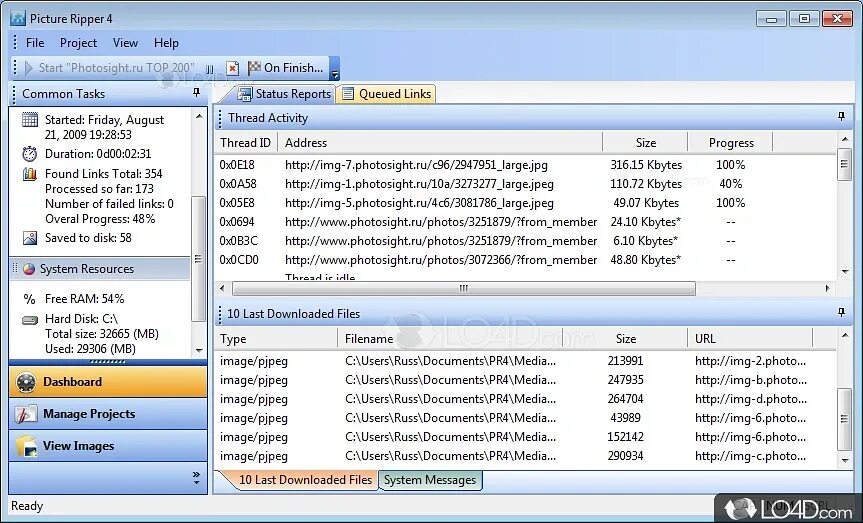Expand navigation pane configure chevron
The width and height of the screenshot is (863, 523).
point(196,478)
